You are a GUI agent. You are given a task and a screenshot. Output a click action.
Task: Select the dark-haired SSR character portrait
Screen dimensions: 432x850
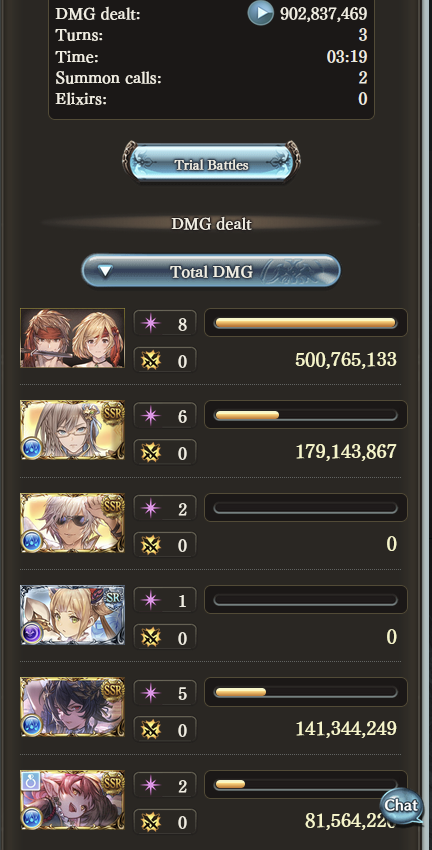coord(73,707)
